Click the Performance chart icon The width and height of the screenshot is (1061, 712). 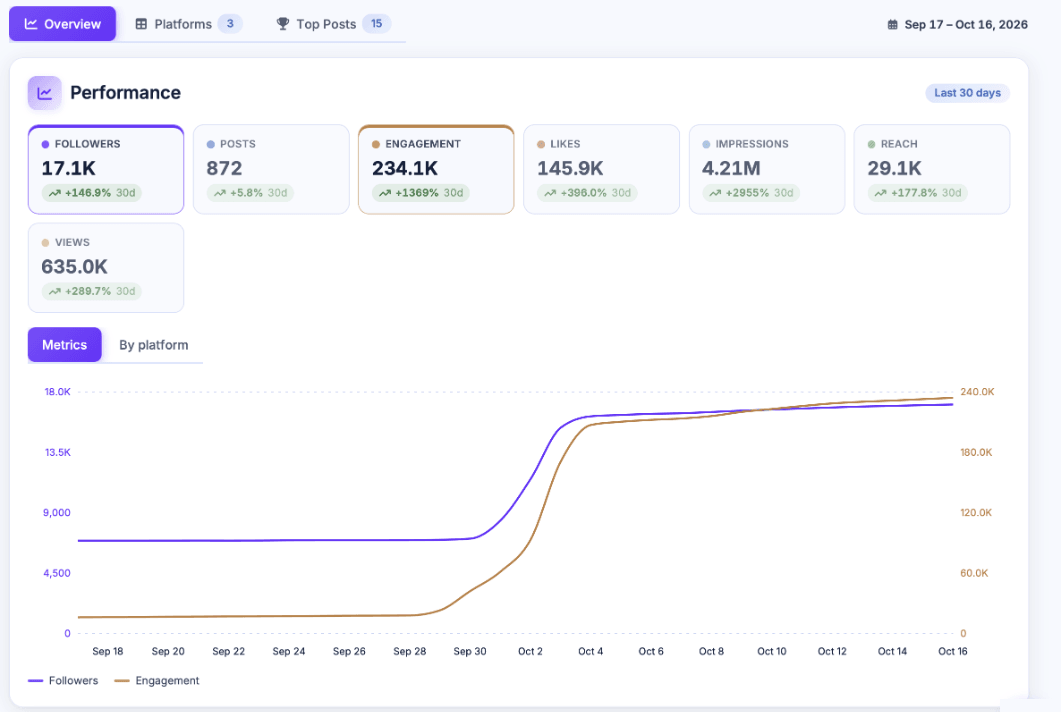coord(45,93)
